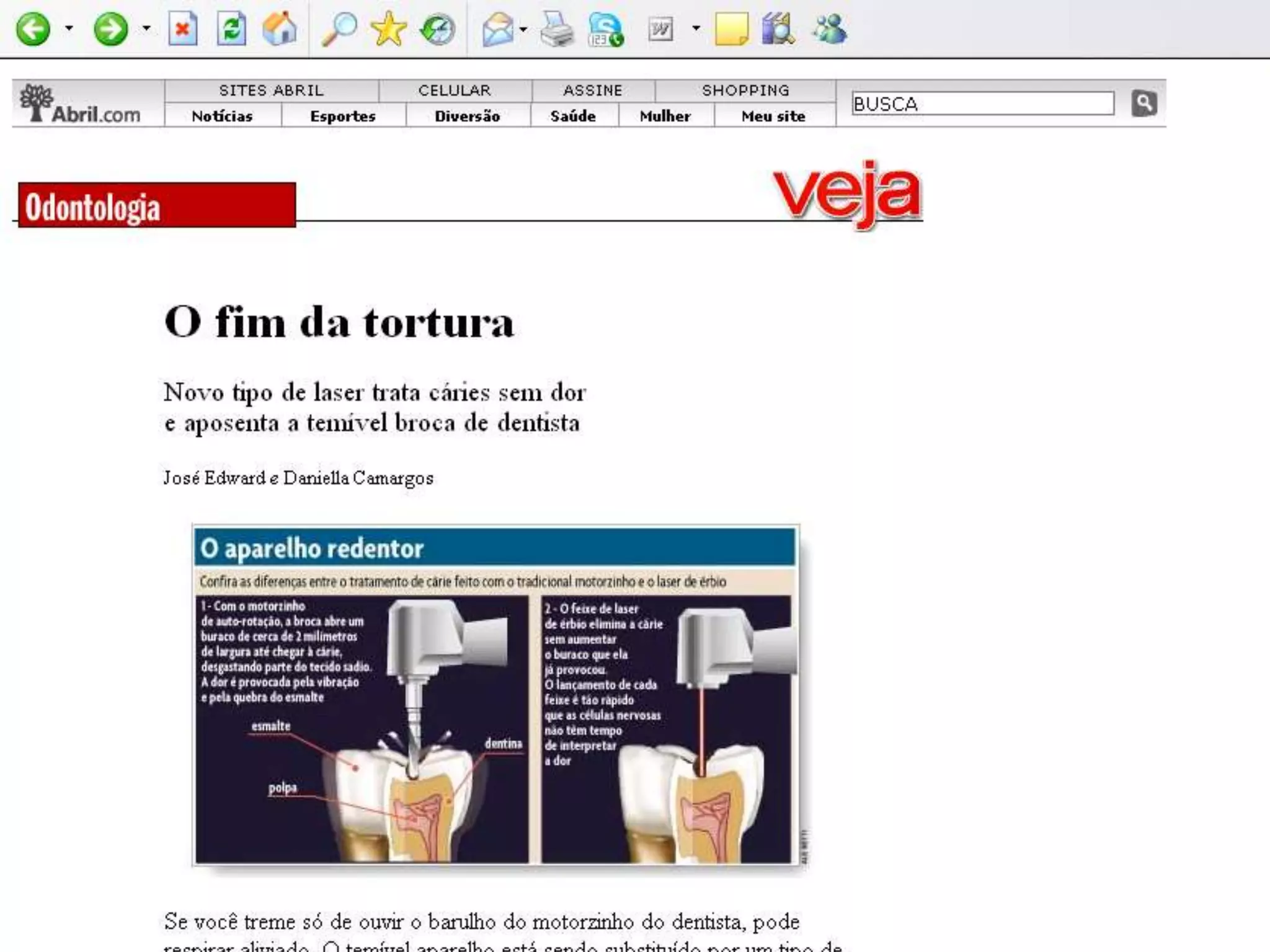This screenshot has height=952, width=1270.
Task: Click the browser Back arrow button
Action: click(32, 29)
